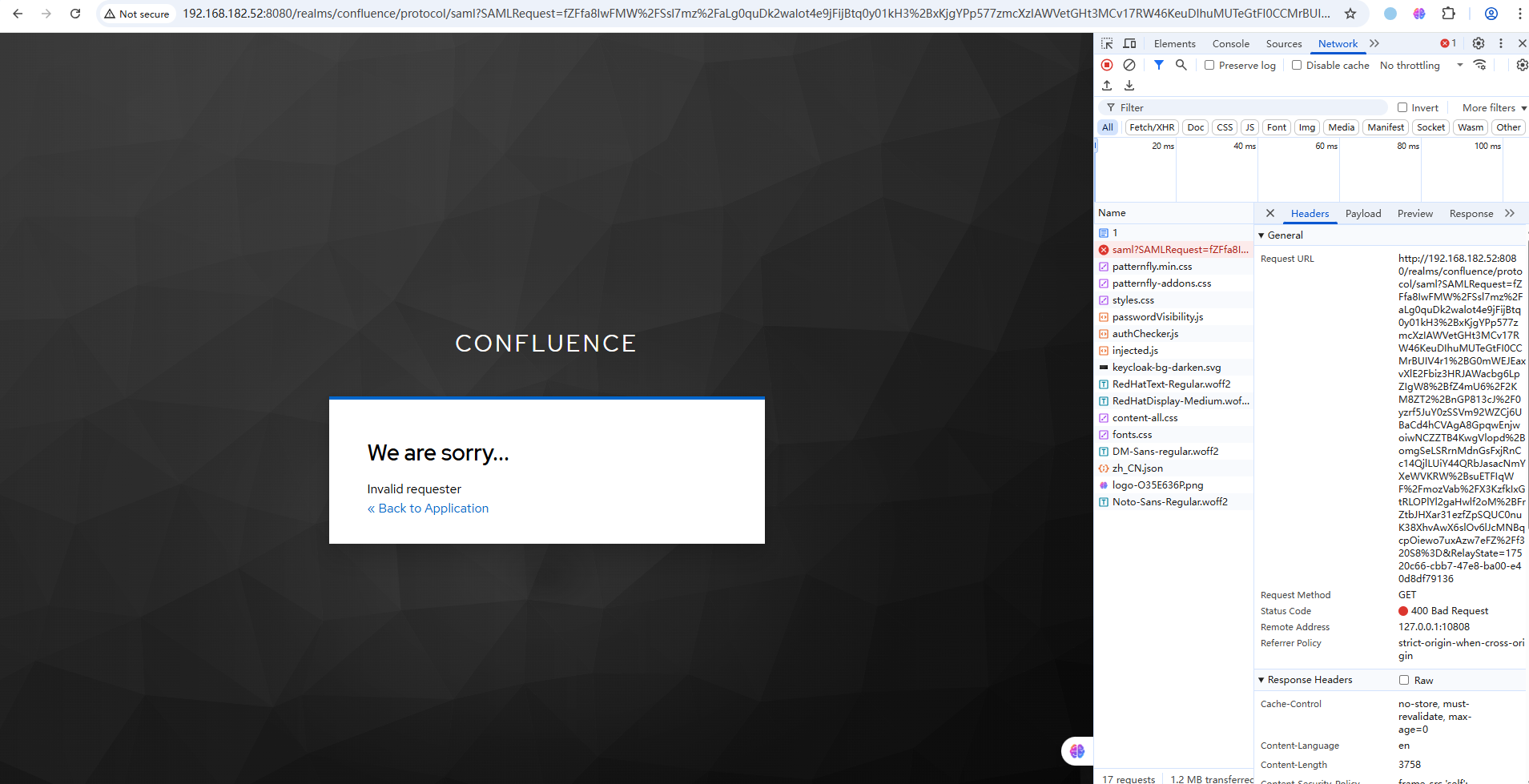1529x784 pixels.
Task: Open network panel settings gear
Action: point(1522,65)
